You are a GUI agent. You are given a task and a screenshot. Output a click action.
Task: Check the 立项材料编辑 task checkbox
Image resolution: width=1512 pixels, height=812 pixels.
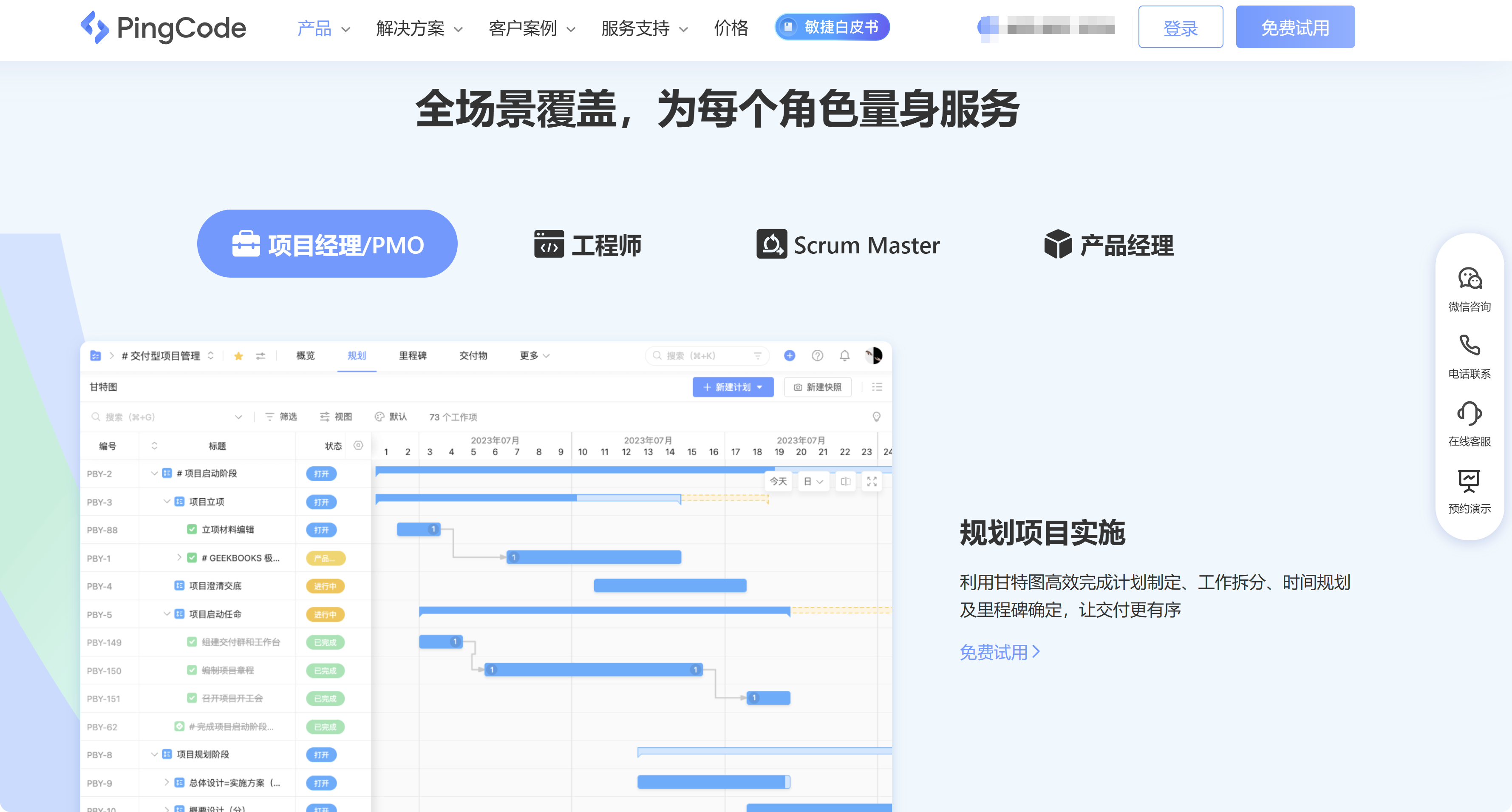click(x=192, y=529)
